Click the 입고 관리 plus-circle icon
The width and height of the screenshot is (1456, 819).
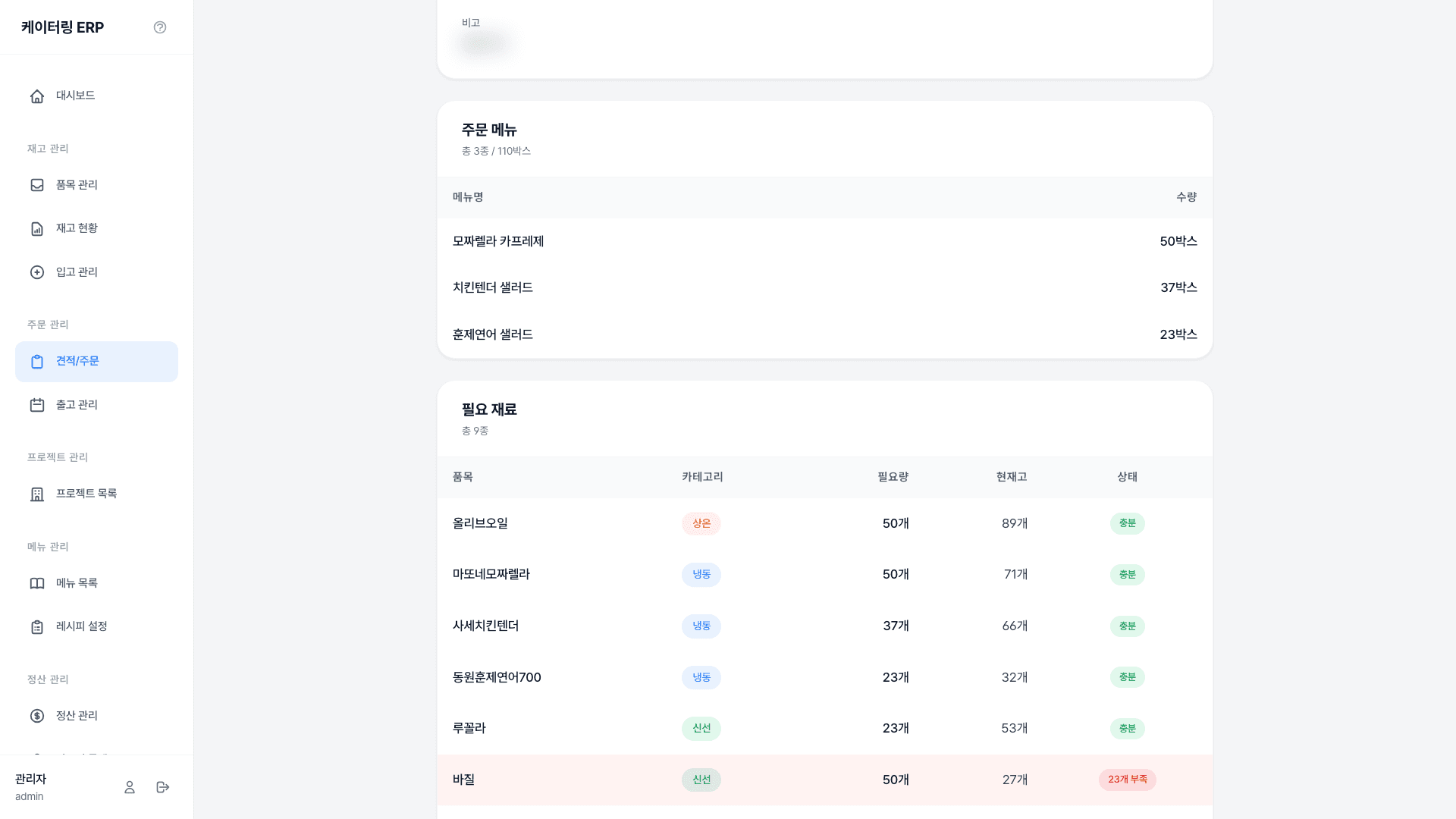pyautogui.click(x=37, y=272)
